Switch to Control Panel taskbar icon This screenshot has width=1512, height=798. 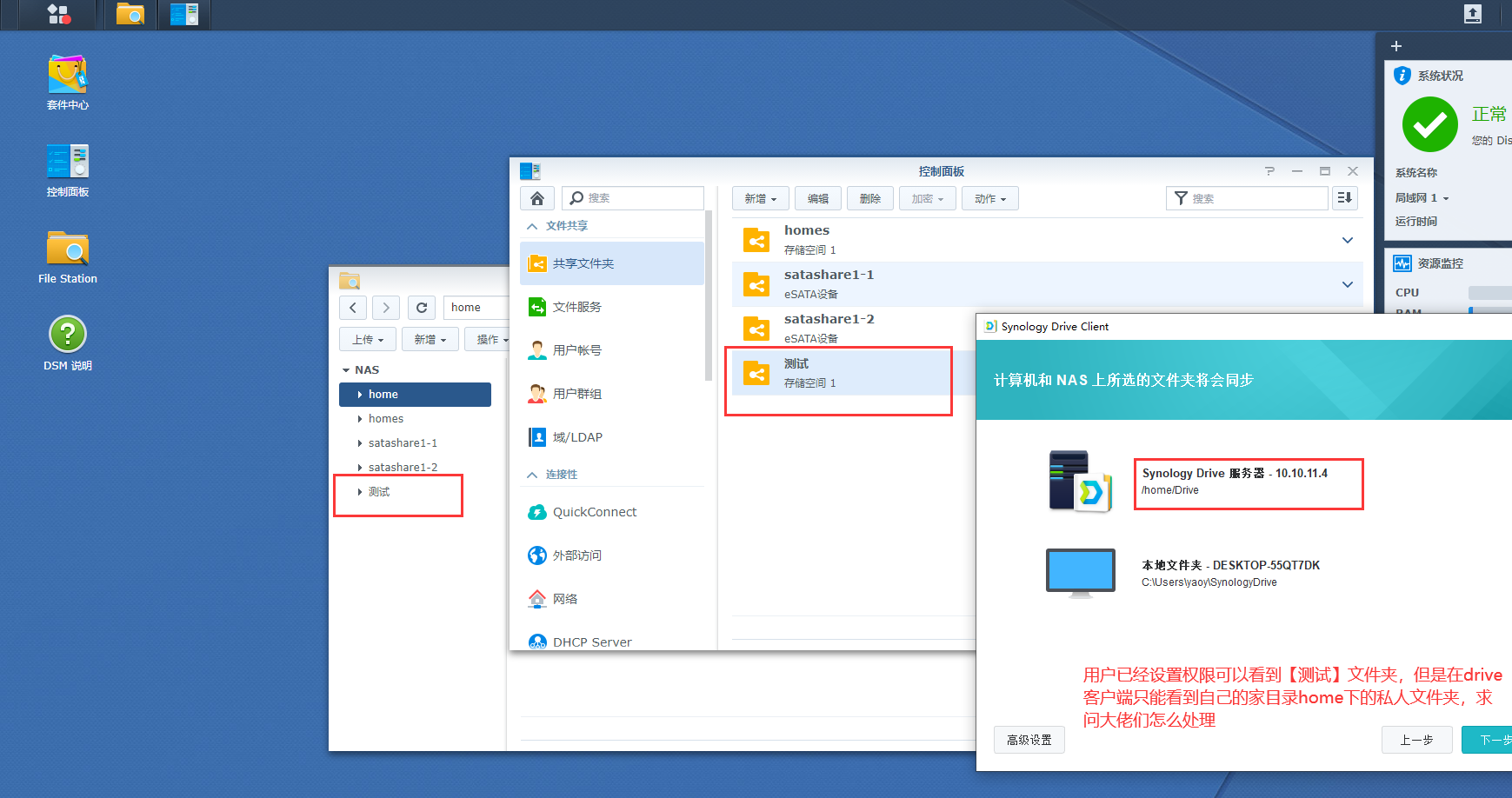click(184, 14)
